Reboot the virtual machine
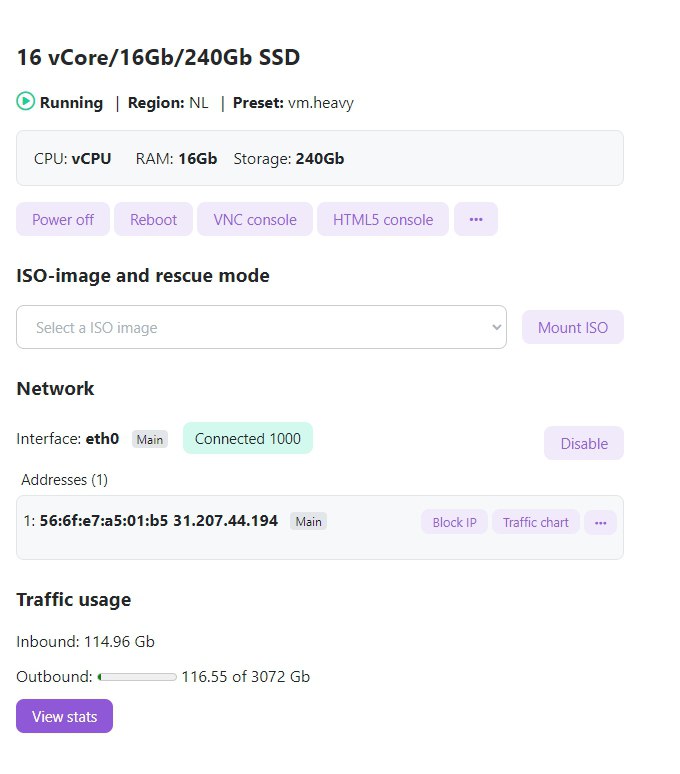The image size is (680, 774). pyautogui.click(x=153, y=219)
